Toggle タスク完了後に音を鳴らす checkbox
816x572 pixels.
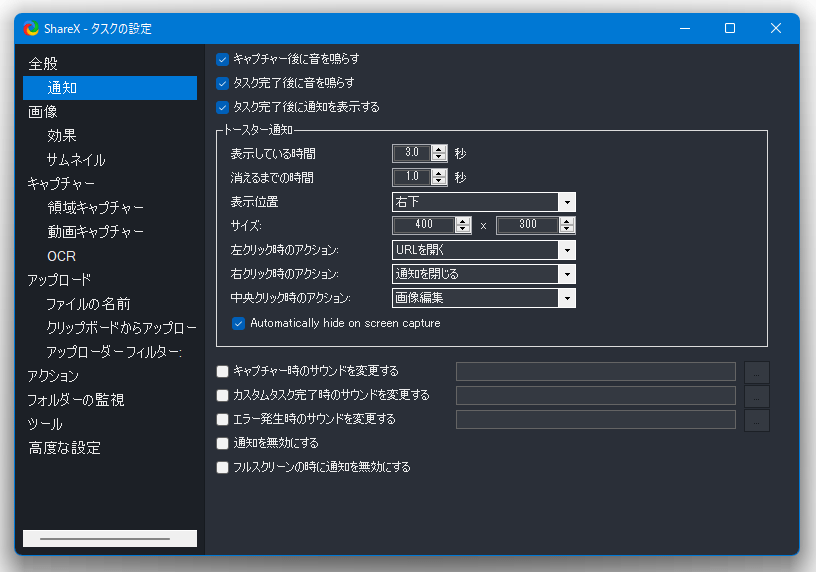(x=222, y=83)
